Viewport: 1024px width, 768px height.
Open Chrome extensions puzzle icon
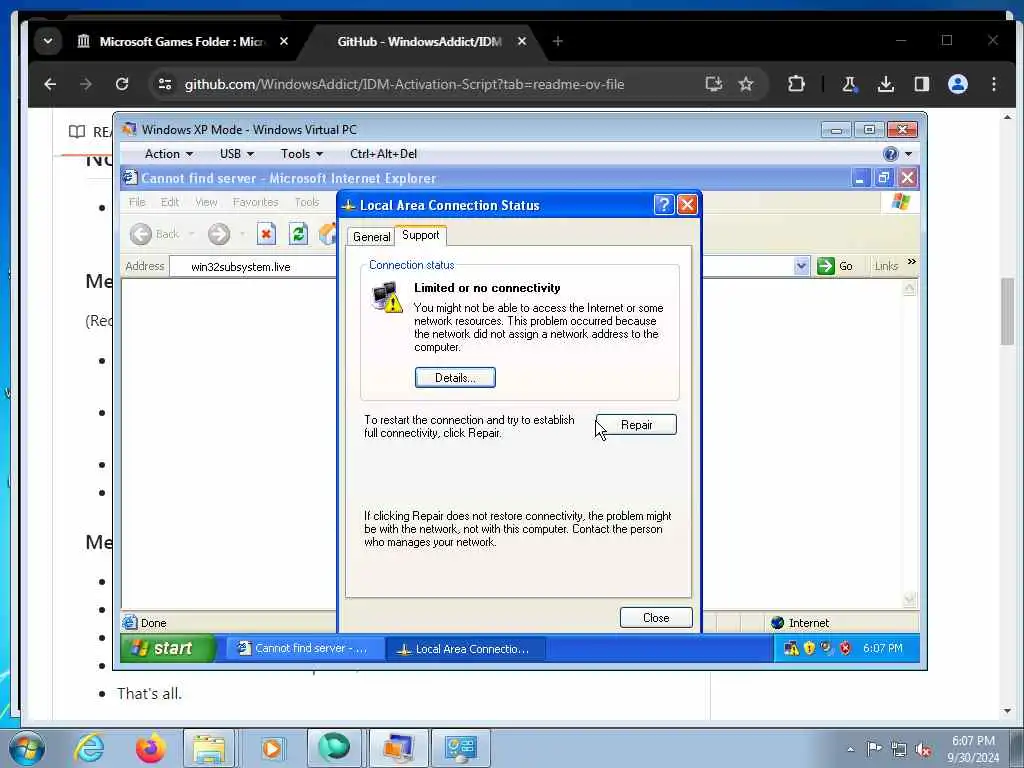coord(796,84)
